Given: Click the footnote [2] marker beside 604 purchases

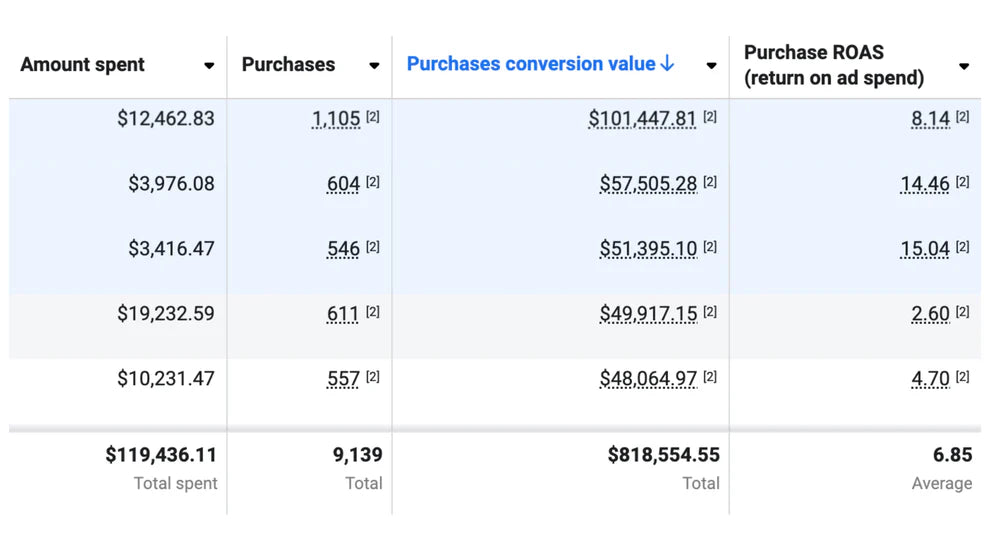Looking at the screenshot, I should pyautogui.click(x=373, y=182).
